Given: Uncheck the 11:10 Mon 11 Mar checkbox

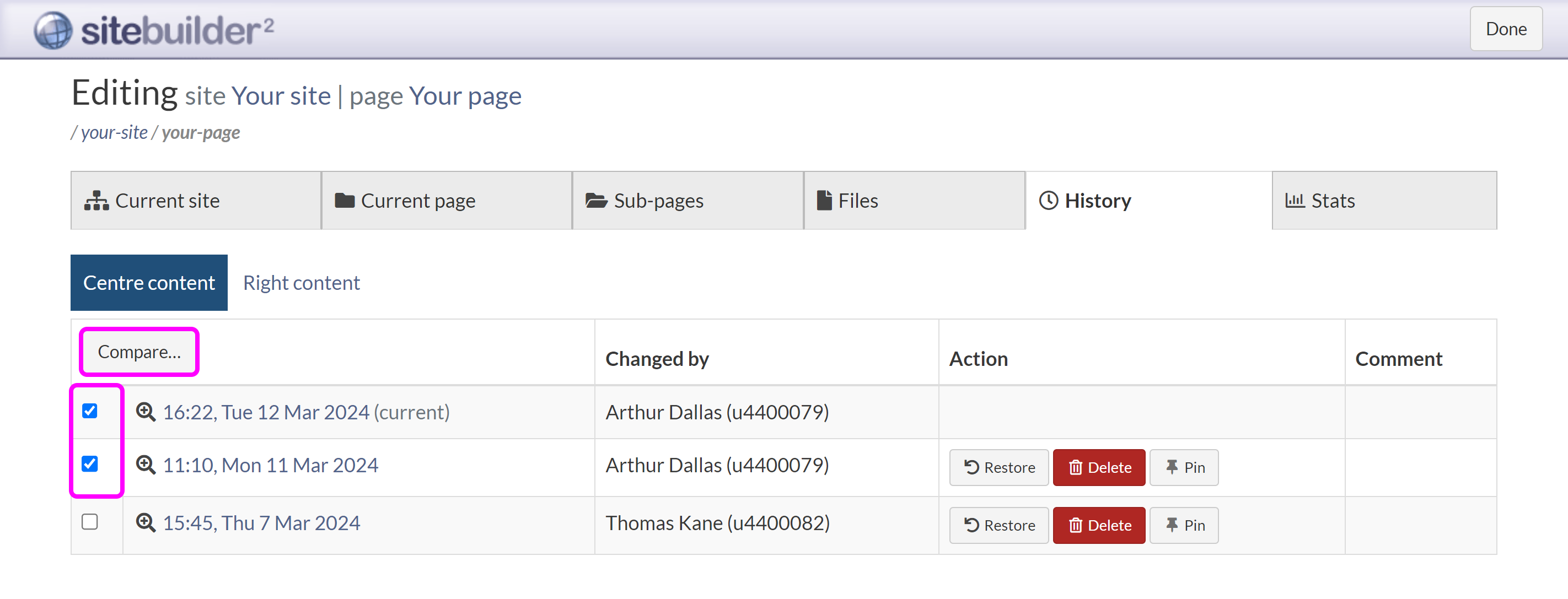Looking at the screenshot, I should click(89, 464).
